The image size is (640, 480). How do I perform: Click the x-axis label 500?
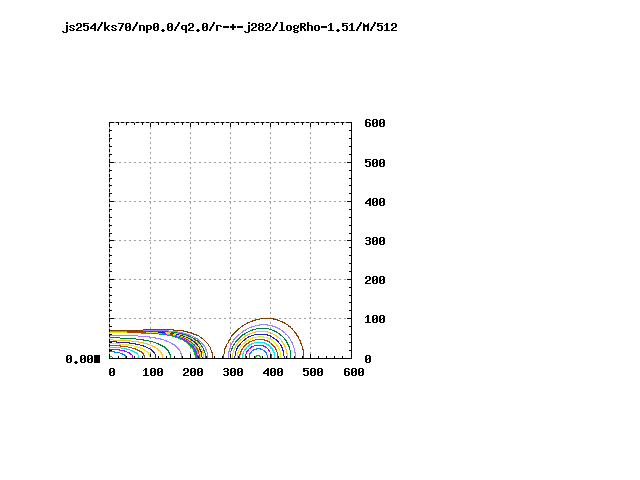pyautogui.click(x=313, y=372)
